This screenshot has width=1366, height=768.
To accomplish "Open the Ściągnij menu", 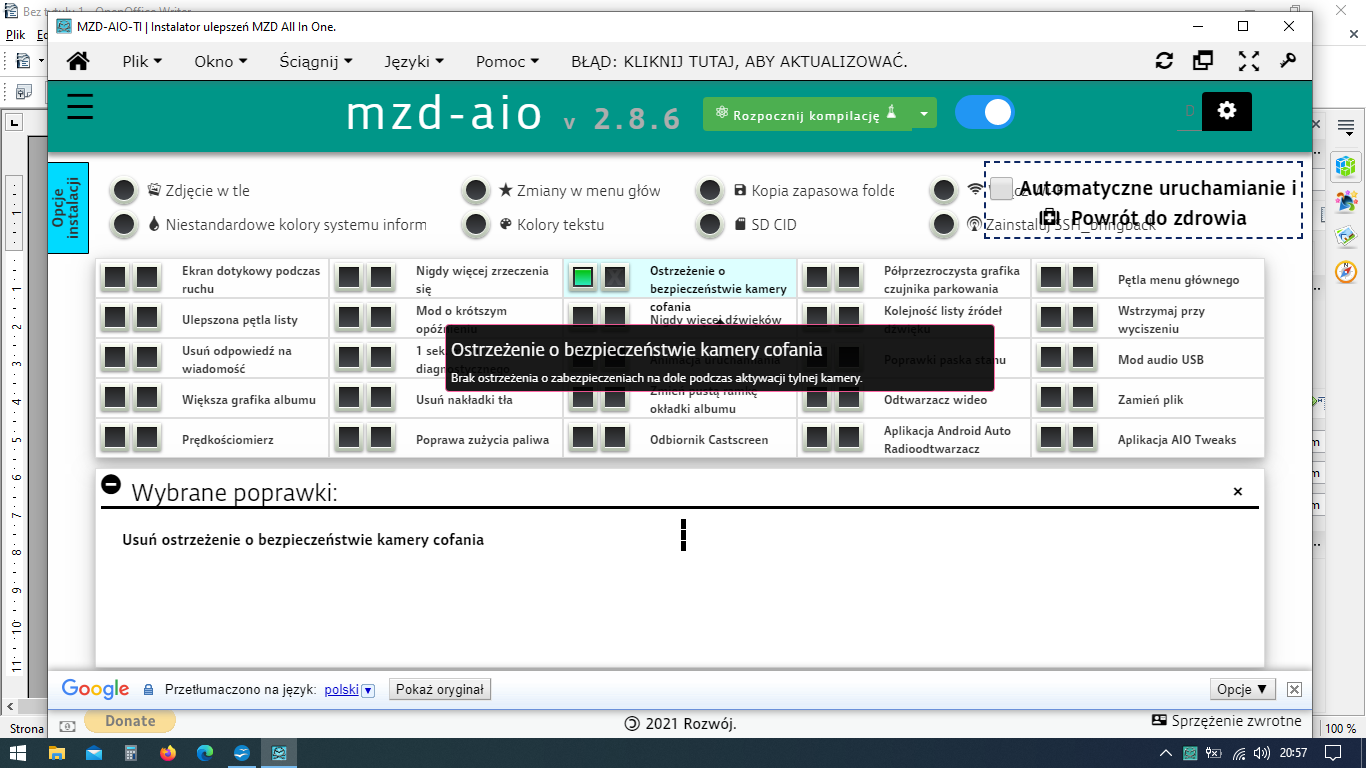I will coord(316,61).
